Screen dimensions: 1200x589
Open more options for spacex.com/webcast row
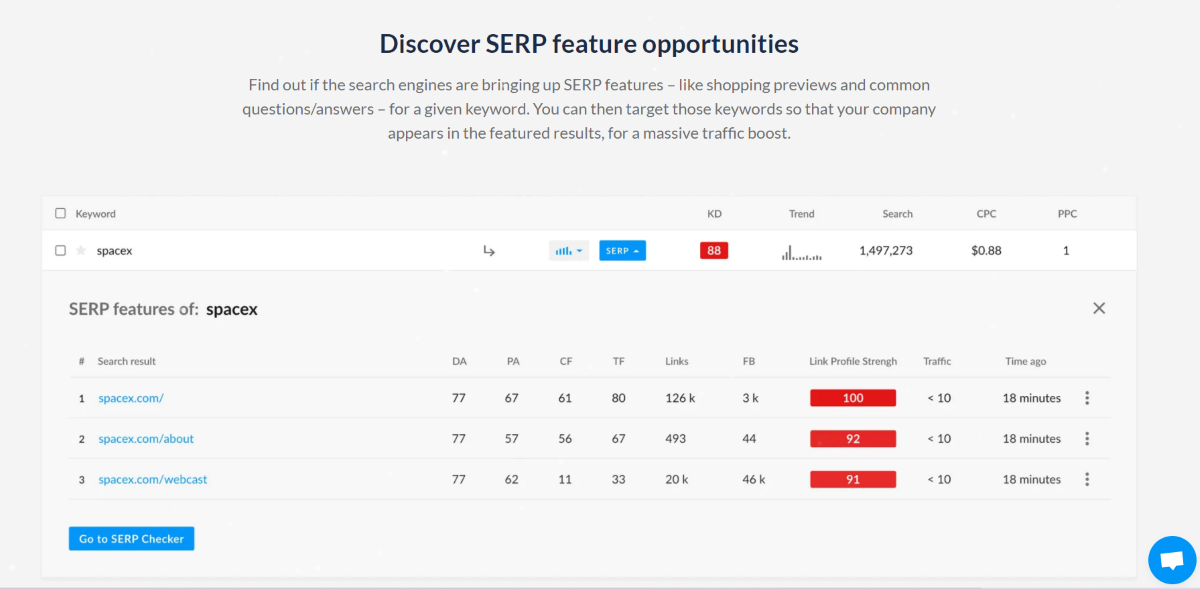[x=1087, y=479]
